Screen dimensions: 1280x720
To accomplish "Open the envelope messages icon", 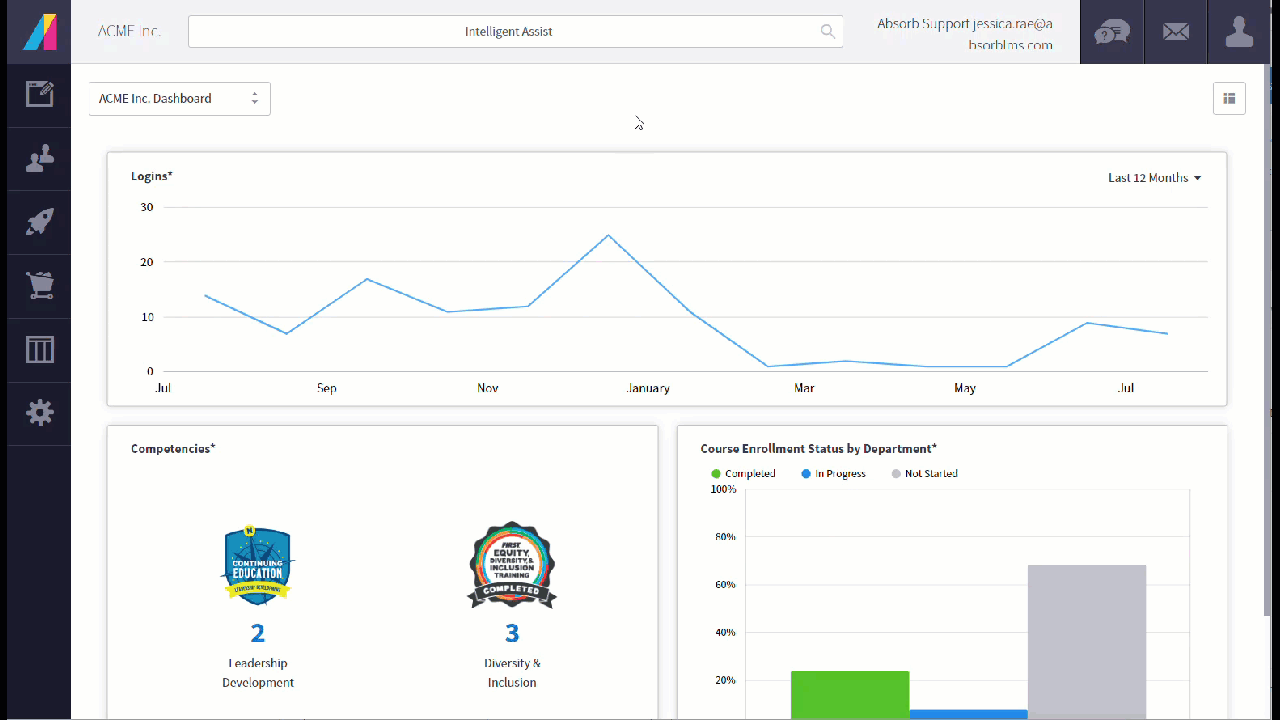I will tap(1175, 32).
